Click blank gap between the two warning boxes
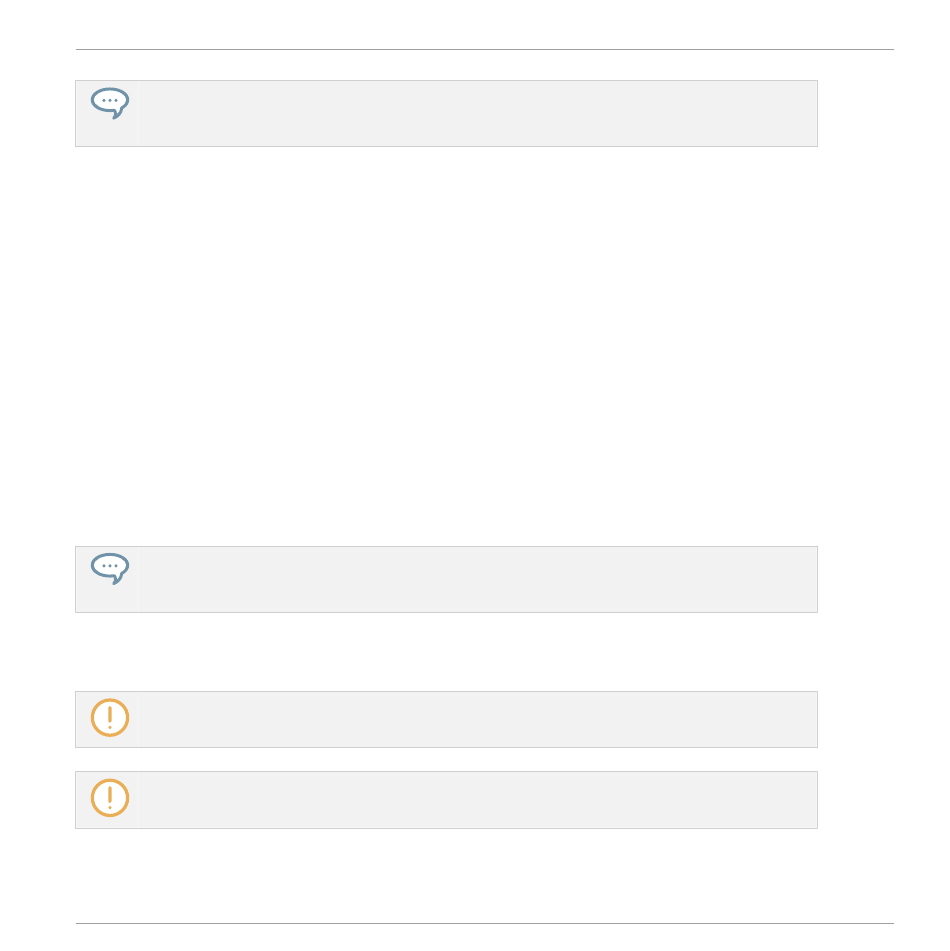Screen dimensions: 950x951 [x=446, y=759]
